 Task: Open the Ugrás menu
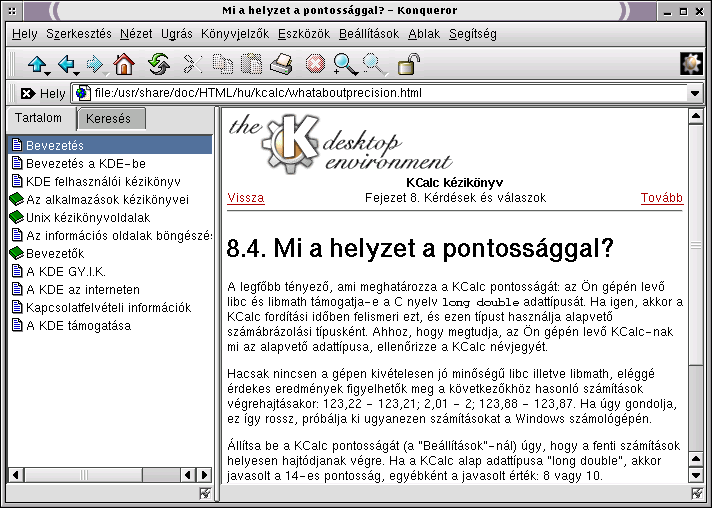pyautogui.click(x=177, y=34)
